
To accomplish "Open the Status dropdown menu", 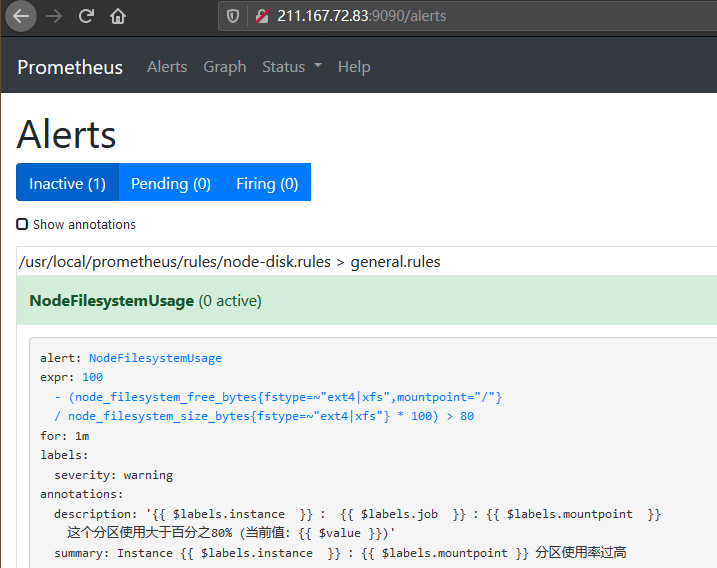I will [291, 67].
